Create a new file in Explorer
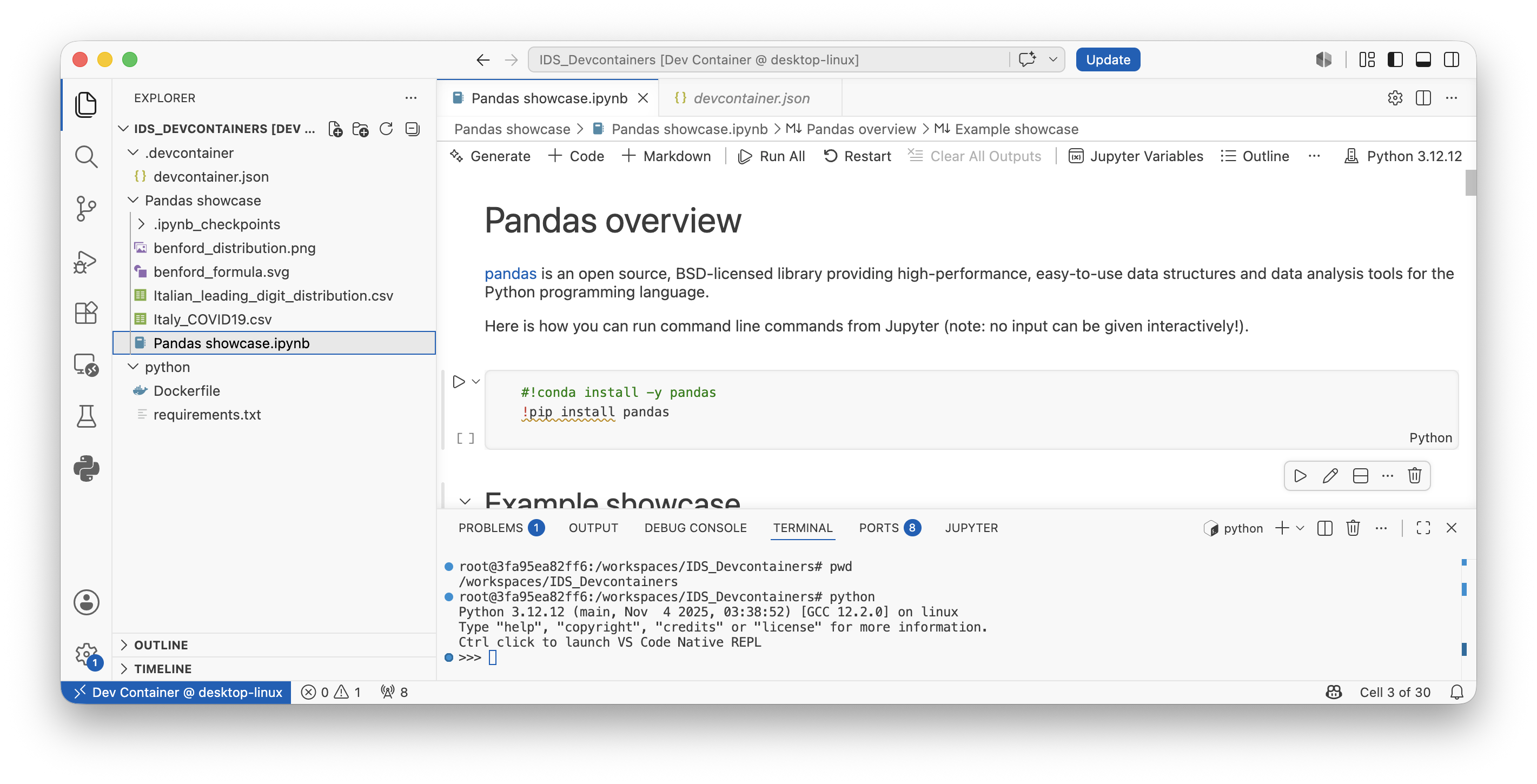Screen dimensions: 1537x784 click(335, 129)
